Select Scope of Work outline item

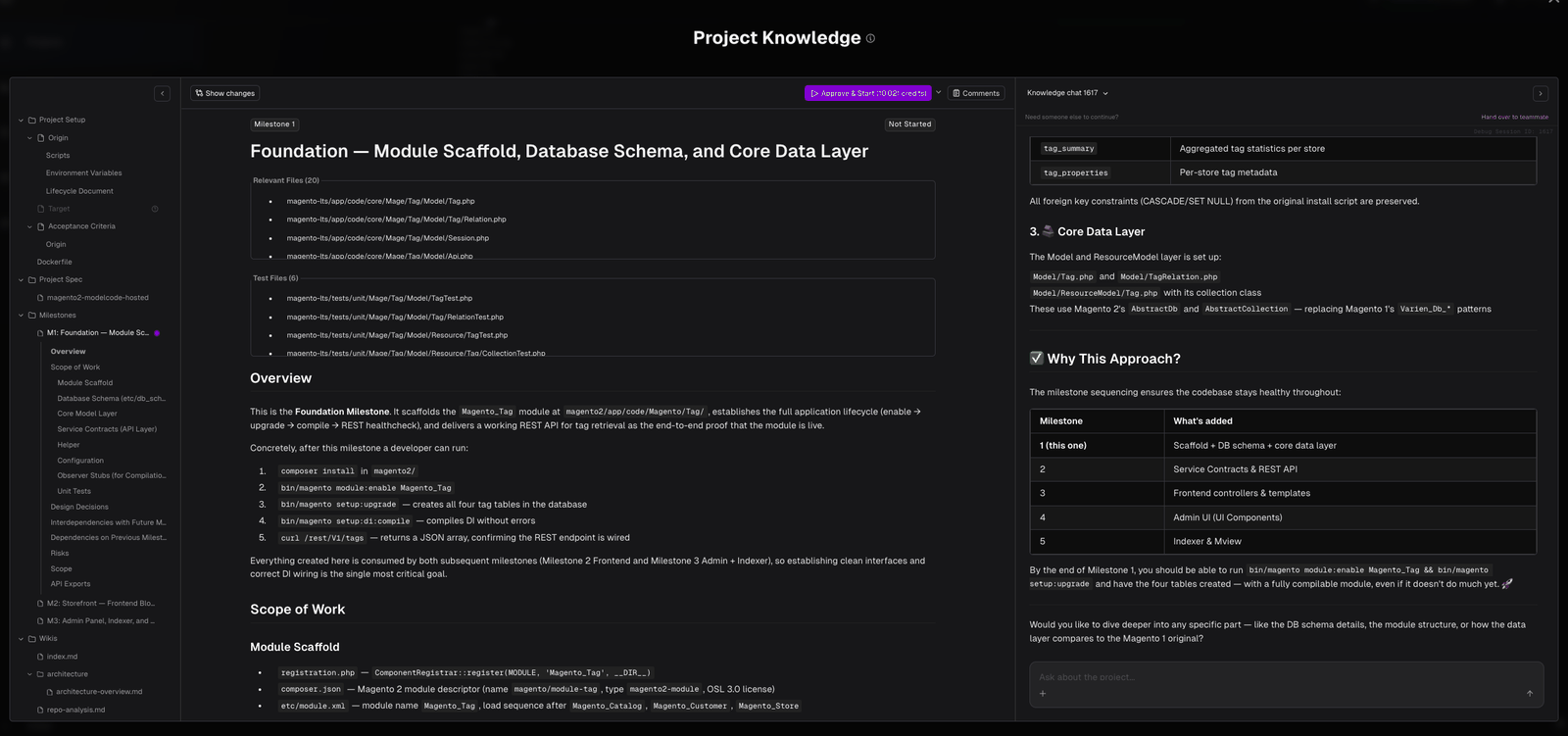tap(75, 368)
